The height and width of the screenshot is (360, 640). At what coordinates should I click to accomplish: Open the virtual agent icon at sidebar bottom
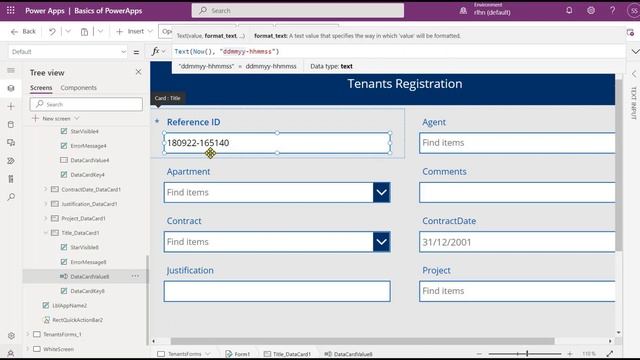click(x=11, y=353)
